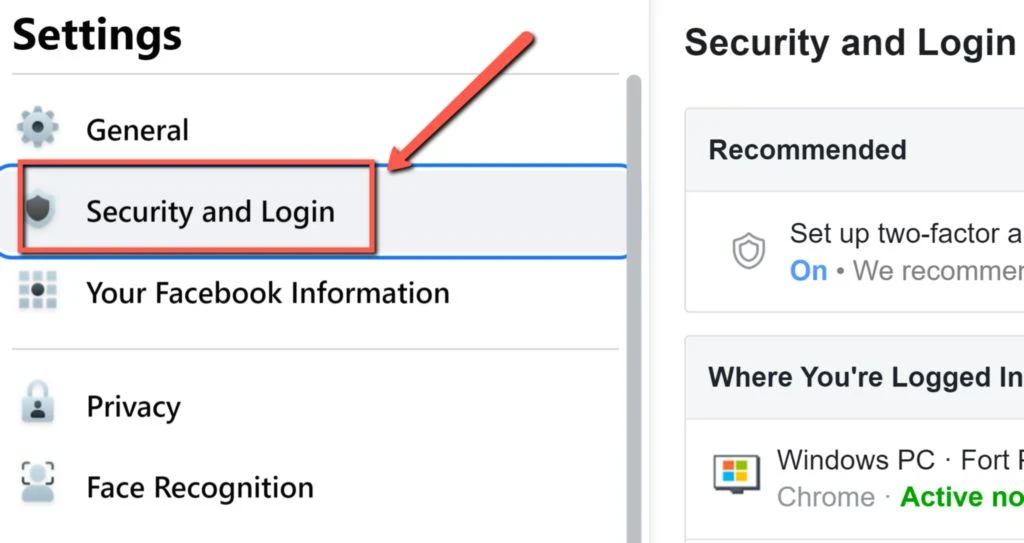Click the Where You're Logged In header
The width and height of the screenshot is (1024, 543).
[x=865, y=377]
